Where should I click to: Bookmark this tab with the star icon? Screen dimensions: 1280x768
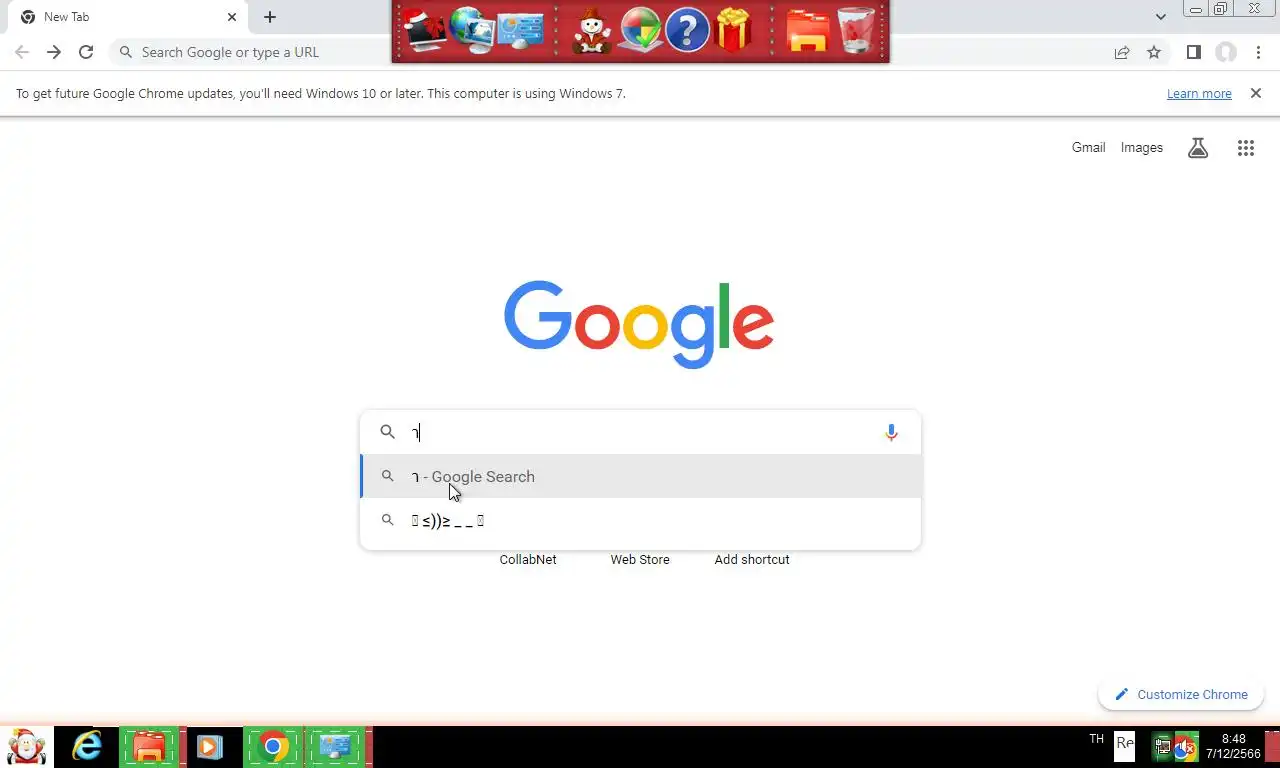pyautogui.click(x=1154, y=52)
